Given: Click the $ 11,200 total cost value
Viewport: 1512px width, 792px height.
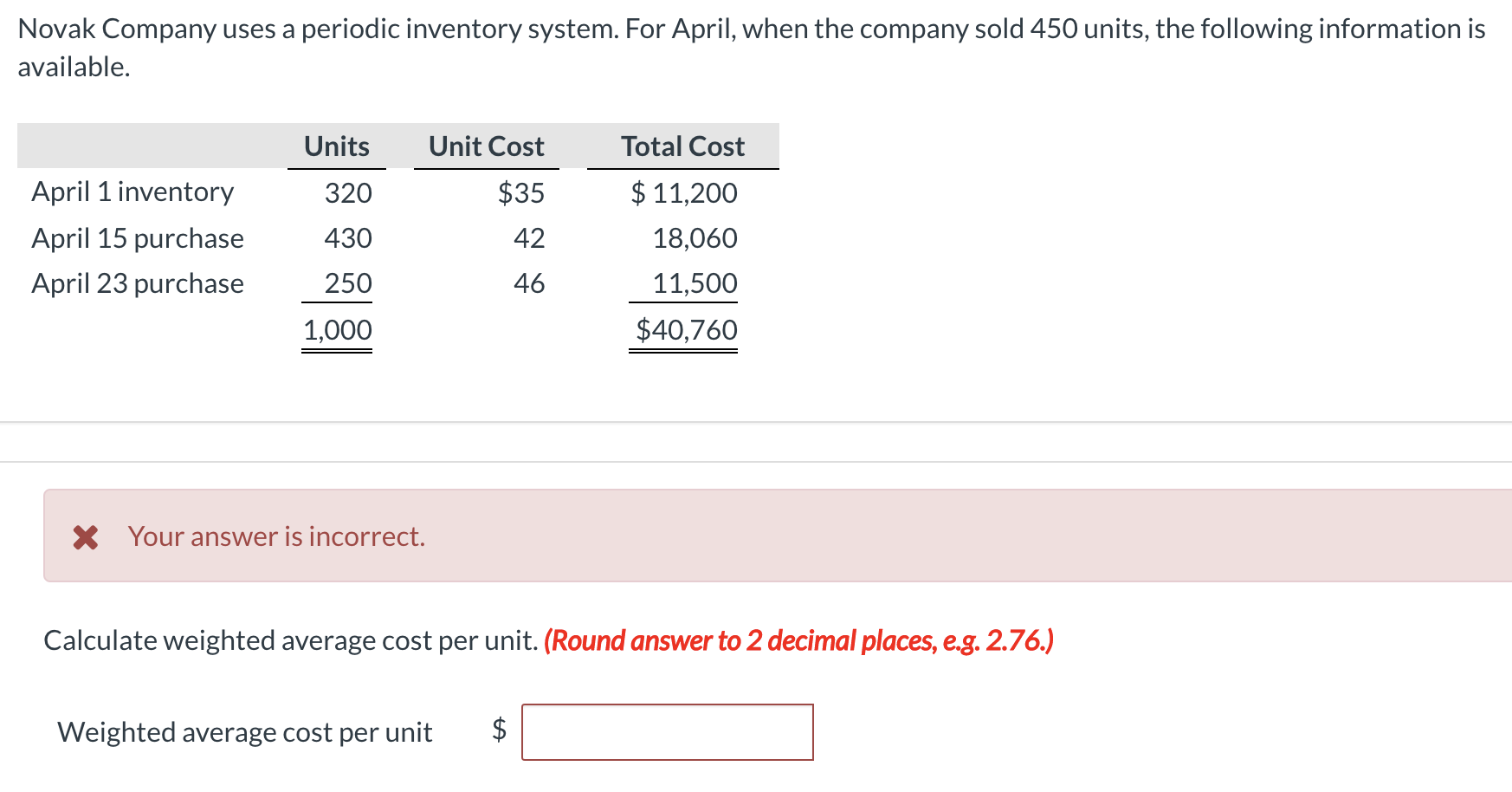Looking at the screenshot, I should point(684,192).
